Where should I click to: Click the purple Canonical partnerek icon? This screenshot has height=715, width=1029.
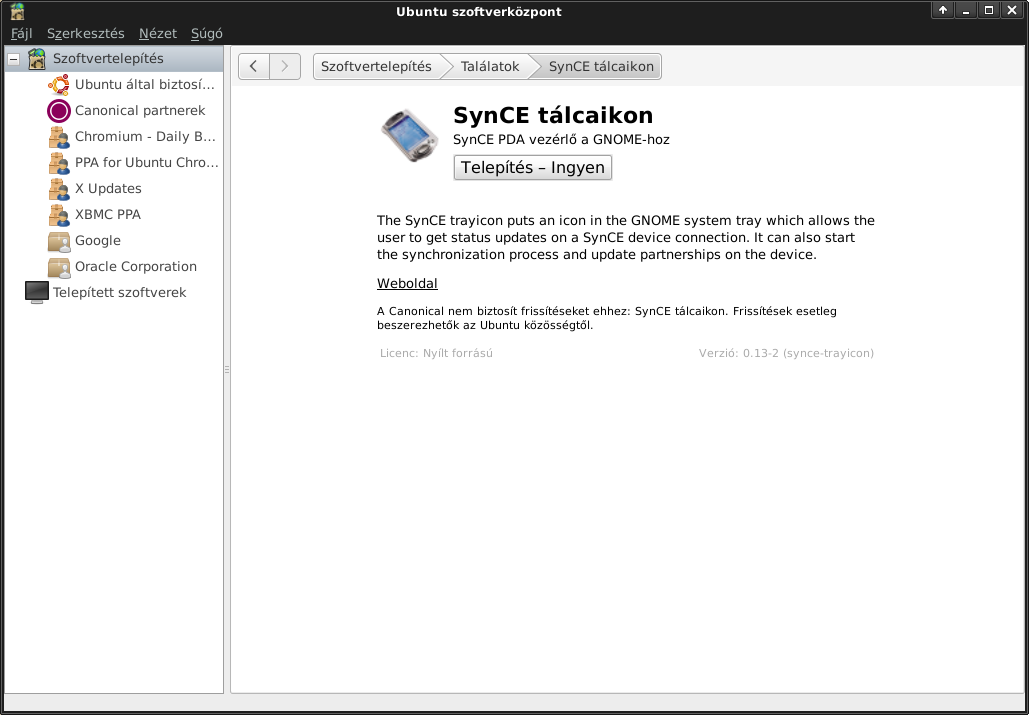click(x=58, y=111)
